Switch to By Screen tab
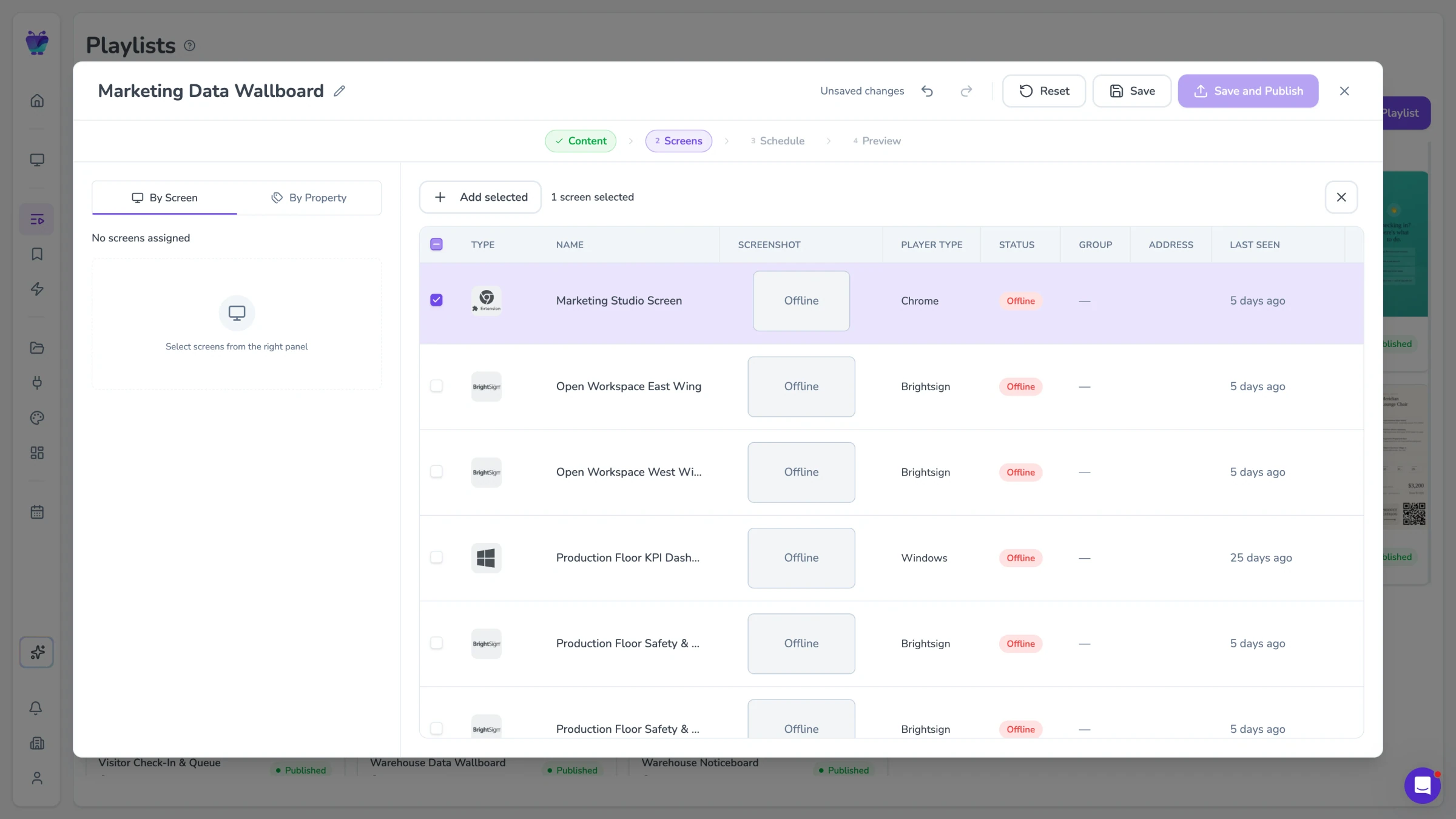Image resolution: width=1456 pixels, height=819 pixels. click(x=164, y=198)
